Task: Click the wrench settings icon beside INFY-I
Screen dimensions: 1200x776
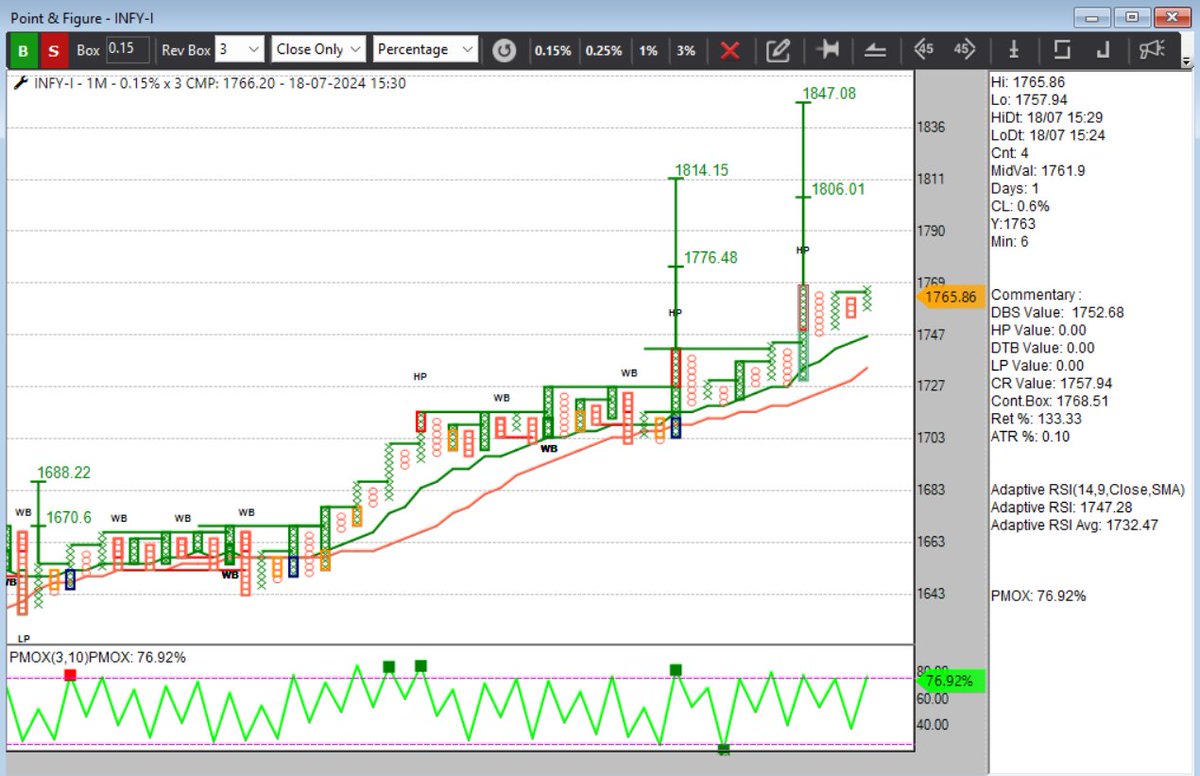Action: [20, 83]
